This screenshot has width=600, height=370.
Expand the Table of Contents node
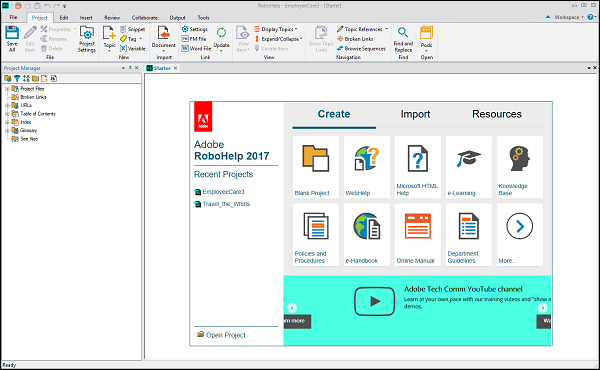click(7, 114)
